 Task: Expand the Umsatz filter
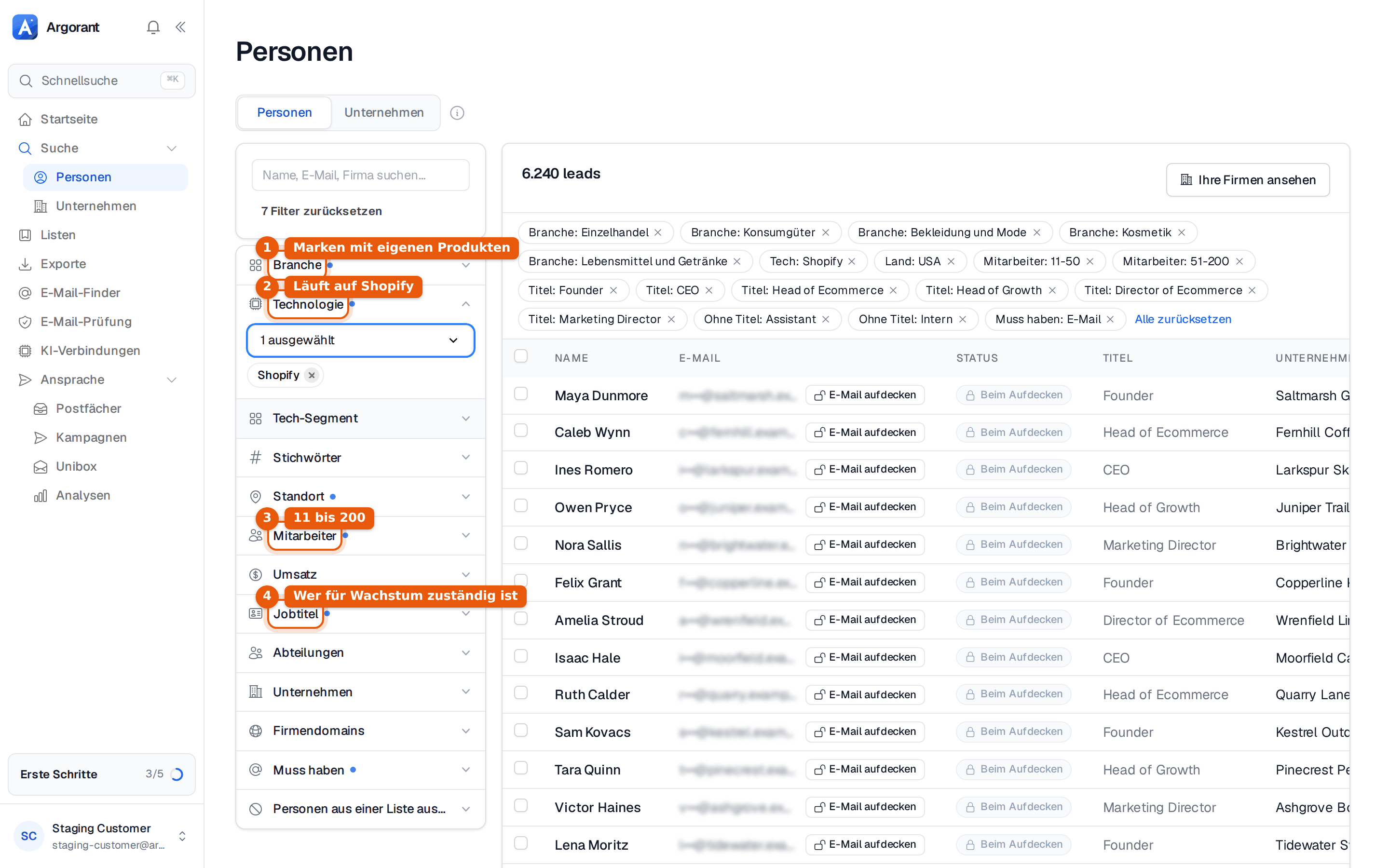[x=360, y=575]
